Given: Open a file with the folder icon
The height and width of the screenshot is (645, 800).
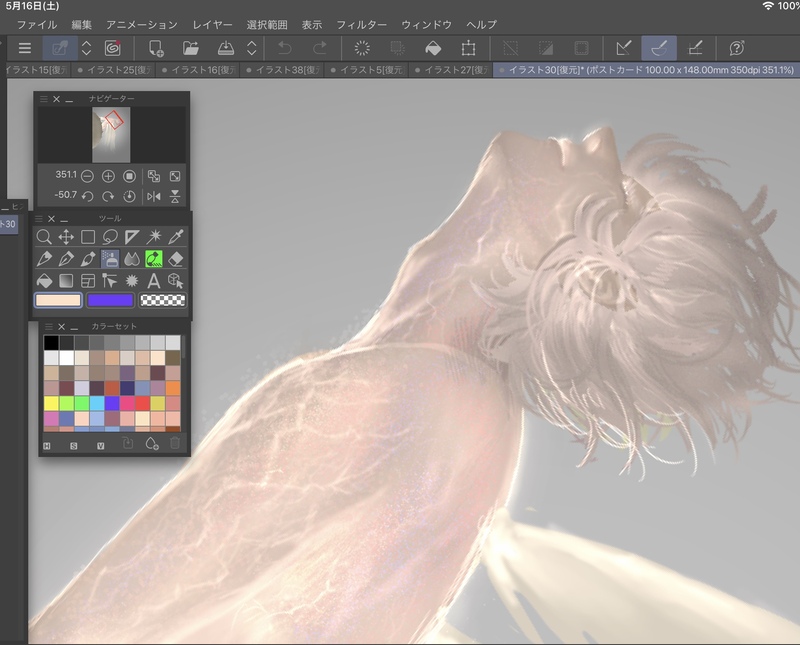Looking at the screenshot, I should click(x=190, y=48).
